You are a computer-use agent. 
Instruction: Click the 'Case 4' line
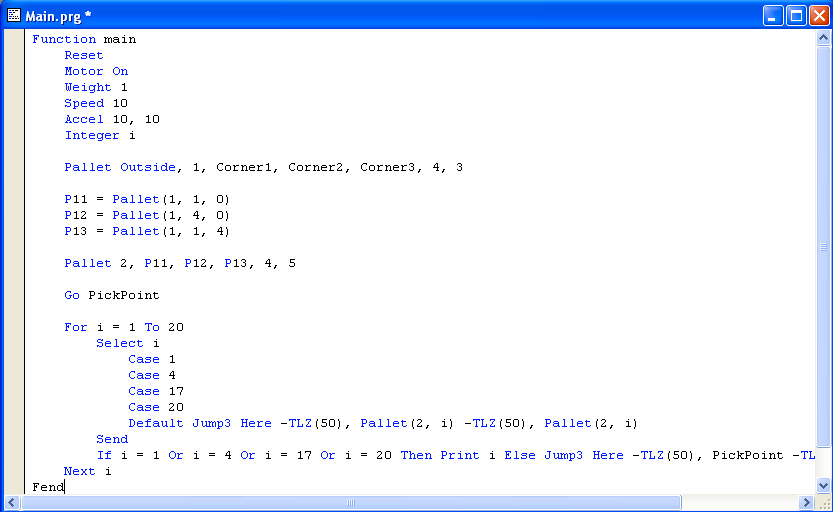151,374
